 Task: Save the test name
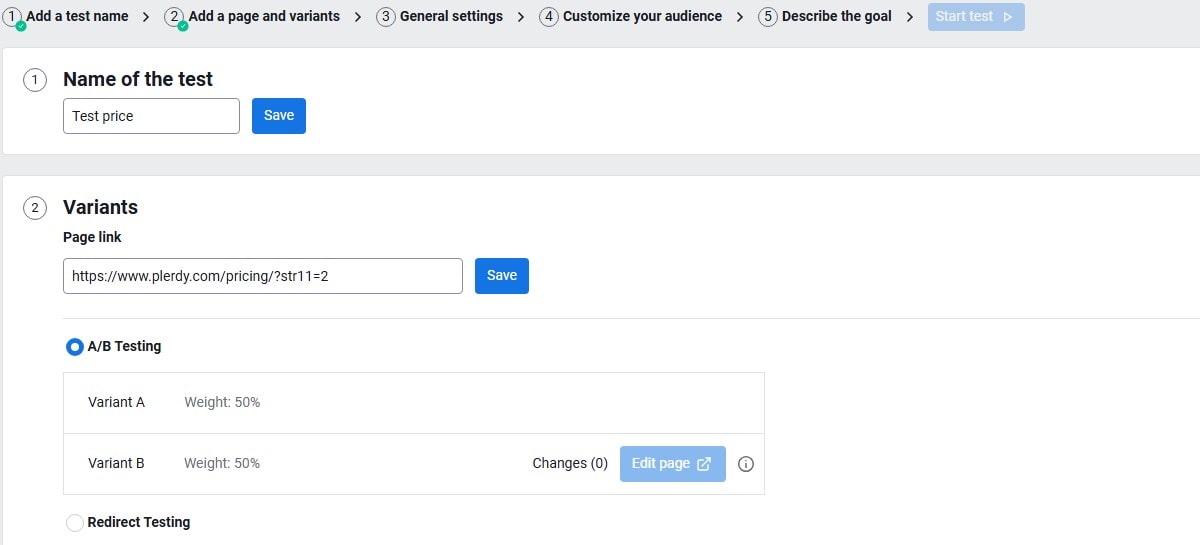point(278,116)
